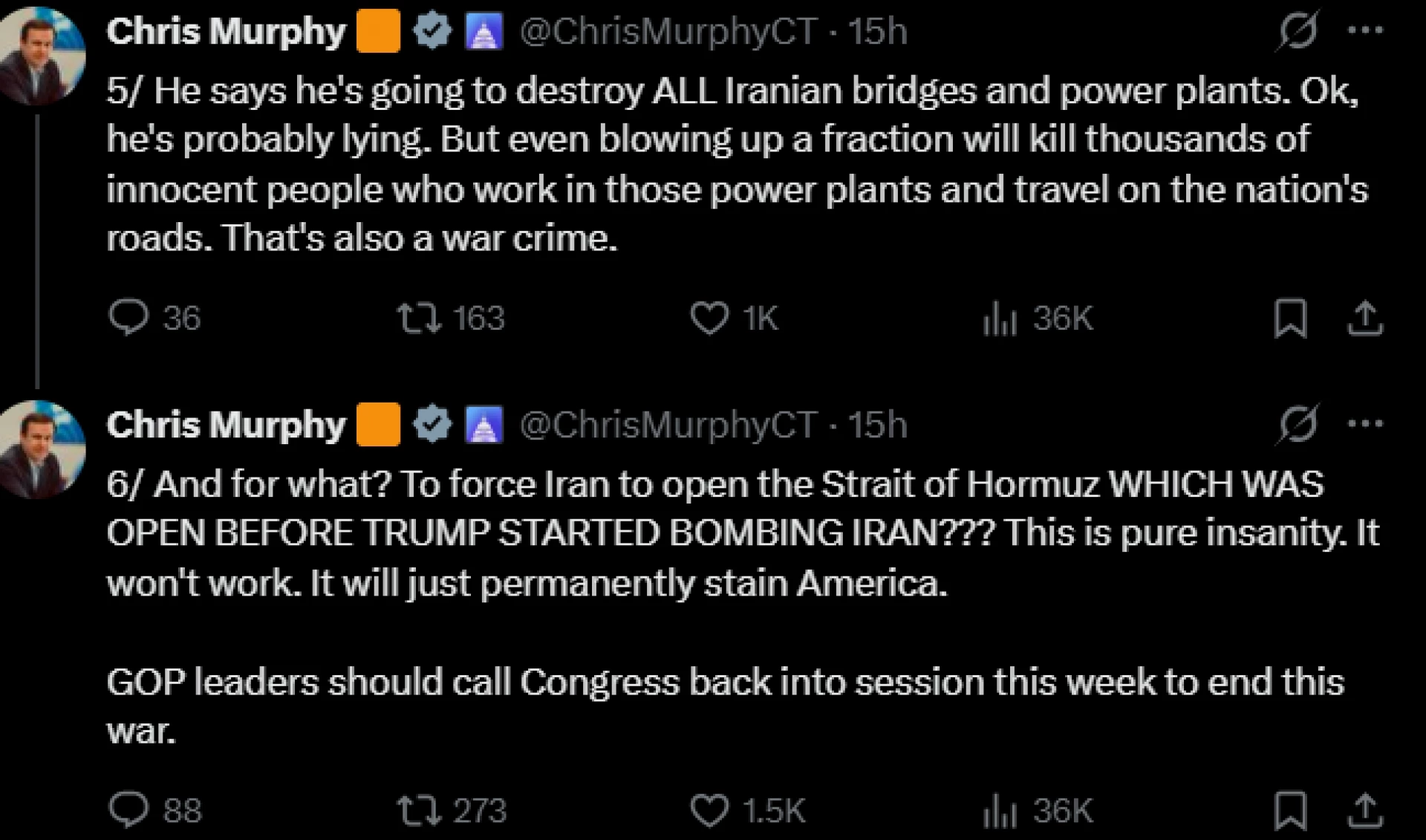Open @ChrisMurphyCT handle on the 5/ tweet
1426x840 pixels.
point(667,32)
